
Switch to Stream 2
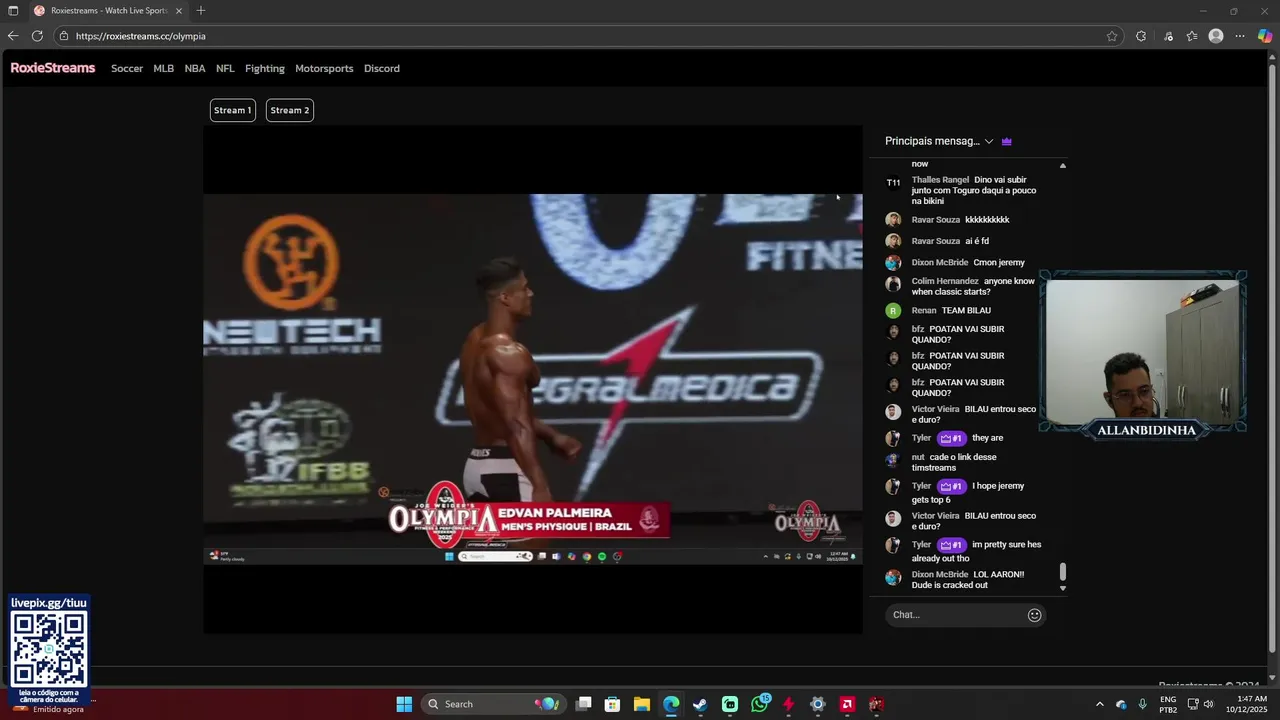290,110
